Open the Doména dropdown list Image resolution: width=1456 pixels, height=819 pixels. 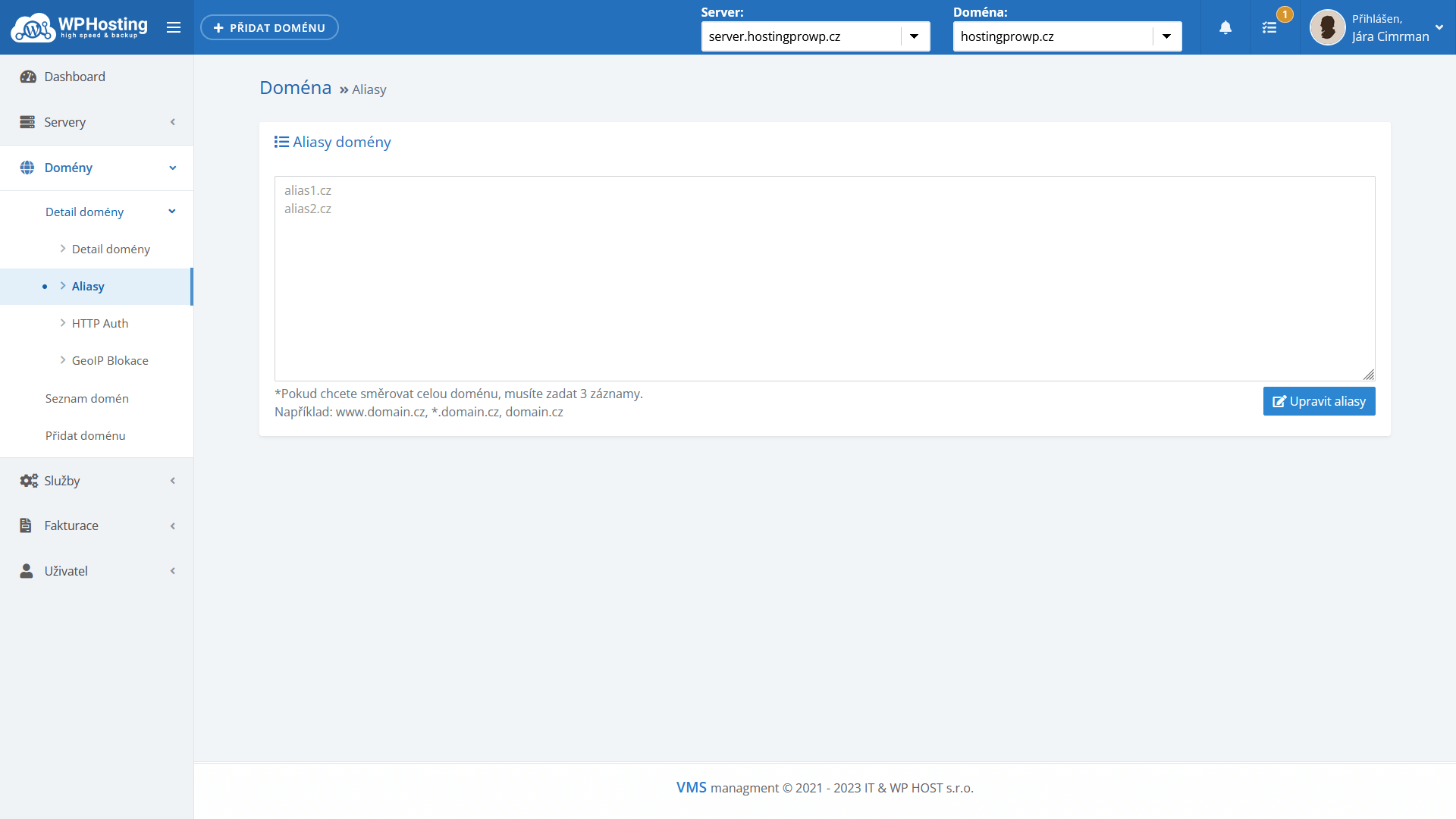[x=1166, y=36]
